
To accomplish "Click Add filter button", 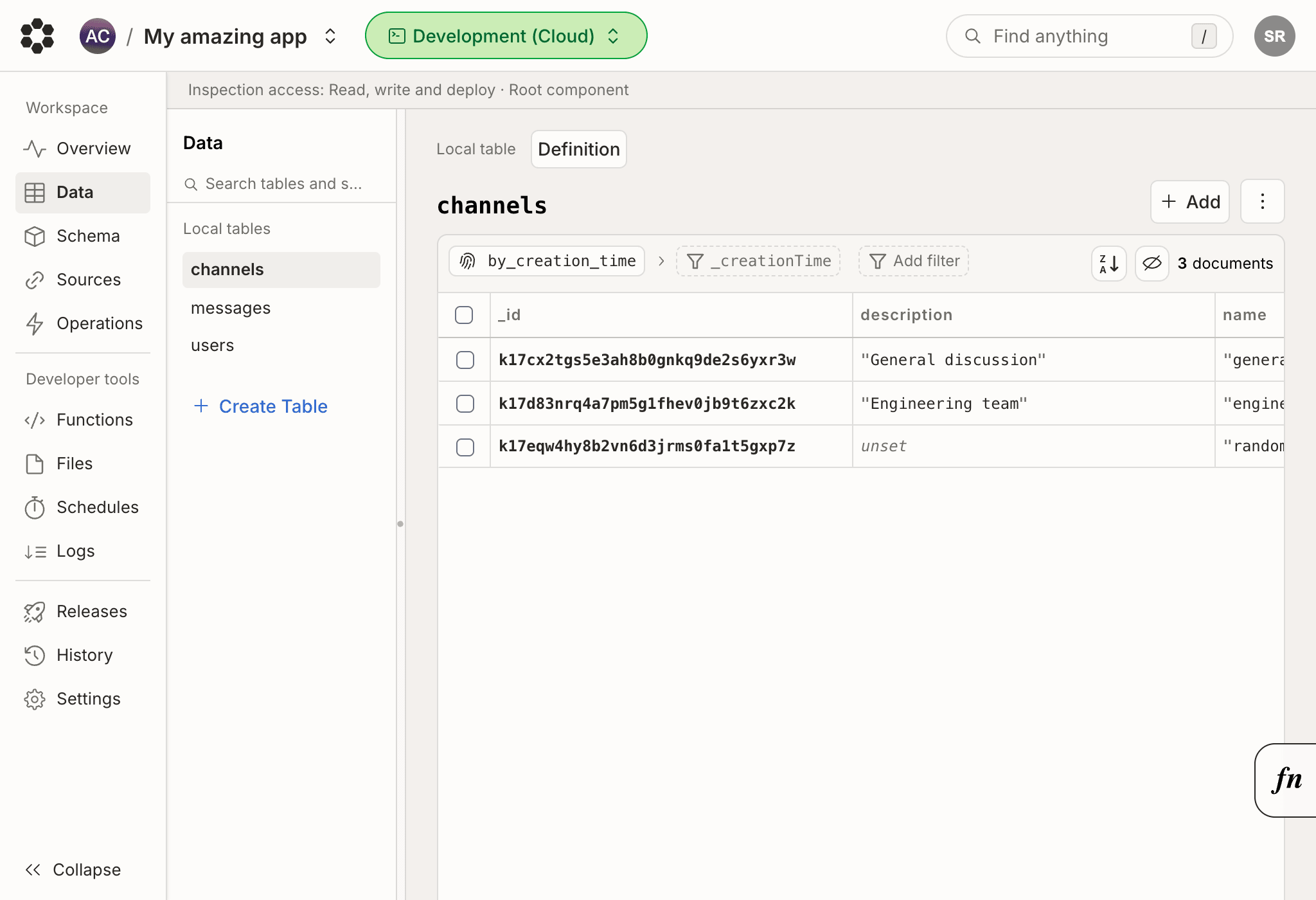I will point(914,261).
